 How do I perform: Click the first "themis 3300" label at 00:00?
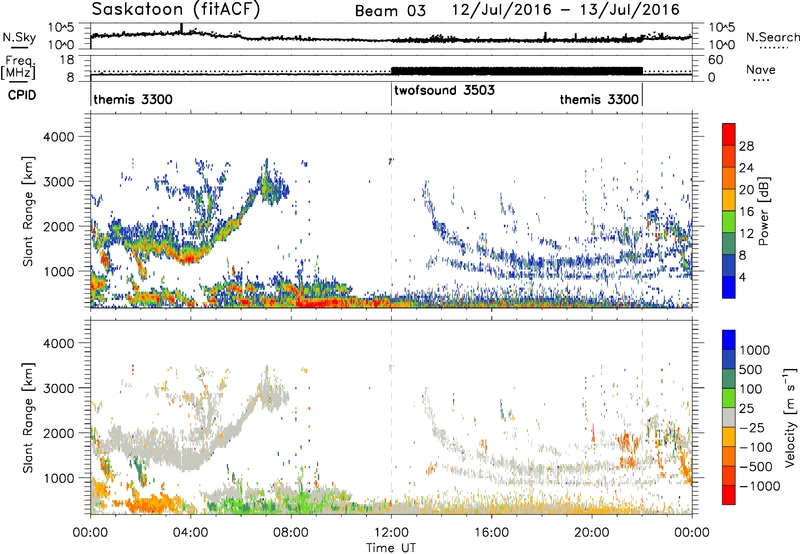133,99
